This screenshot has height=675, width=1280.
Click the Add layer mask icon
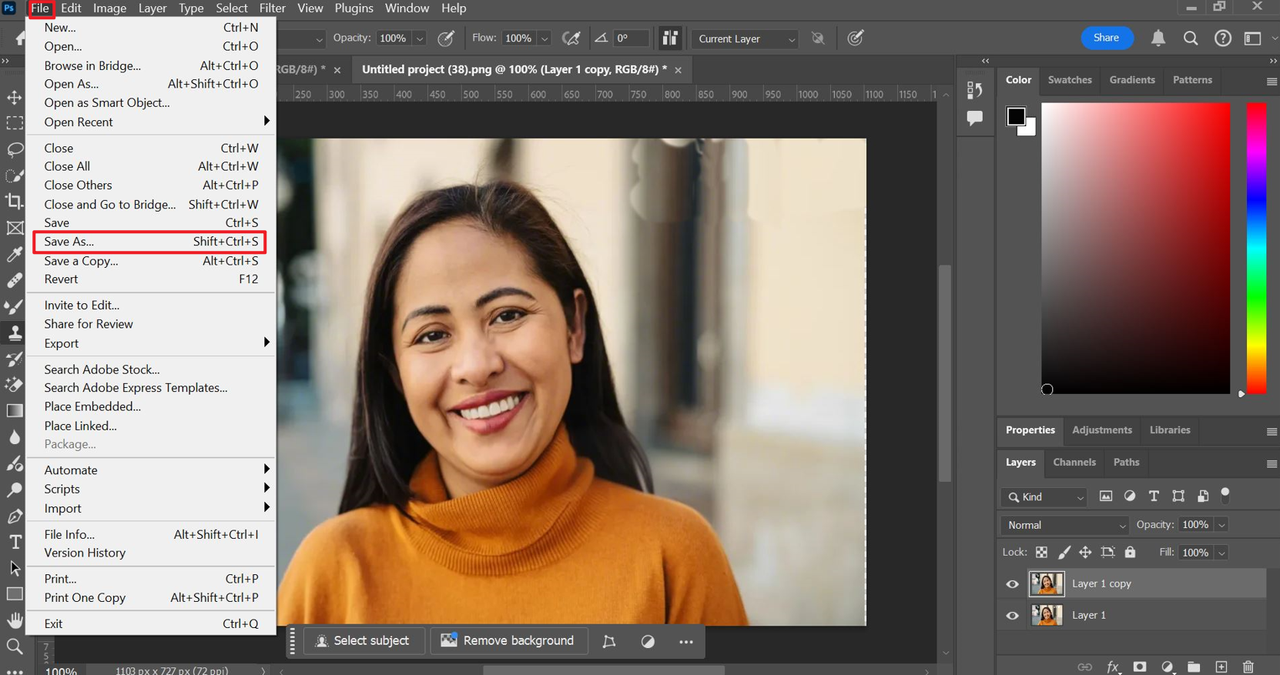point(1140,667)
